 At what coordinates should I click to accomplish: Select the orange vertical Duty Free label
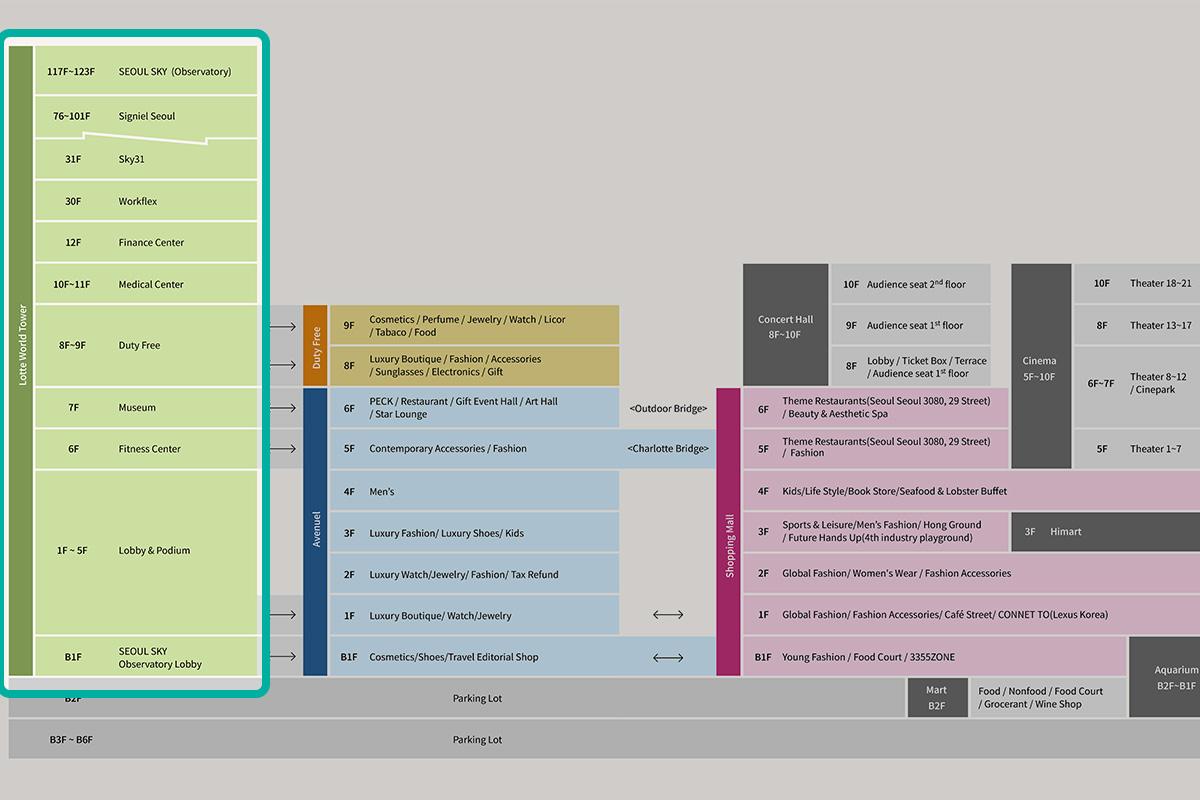click(x=315, y=345)
